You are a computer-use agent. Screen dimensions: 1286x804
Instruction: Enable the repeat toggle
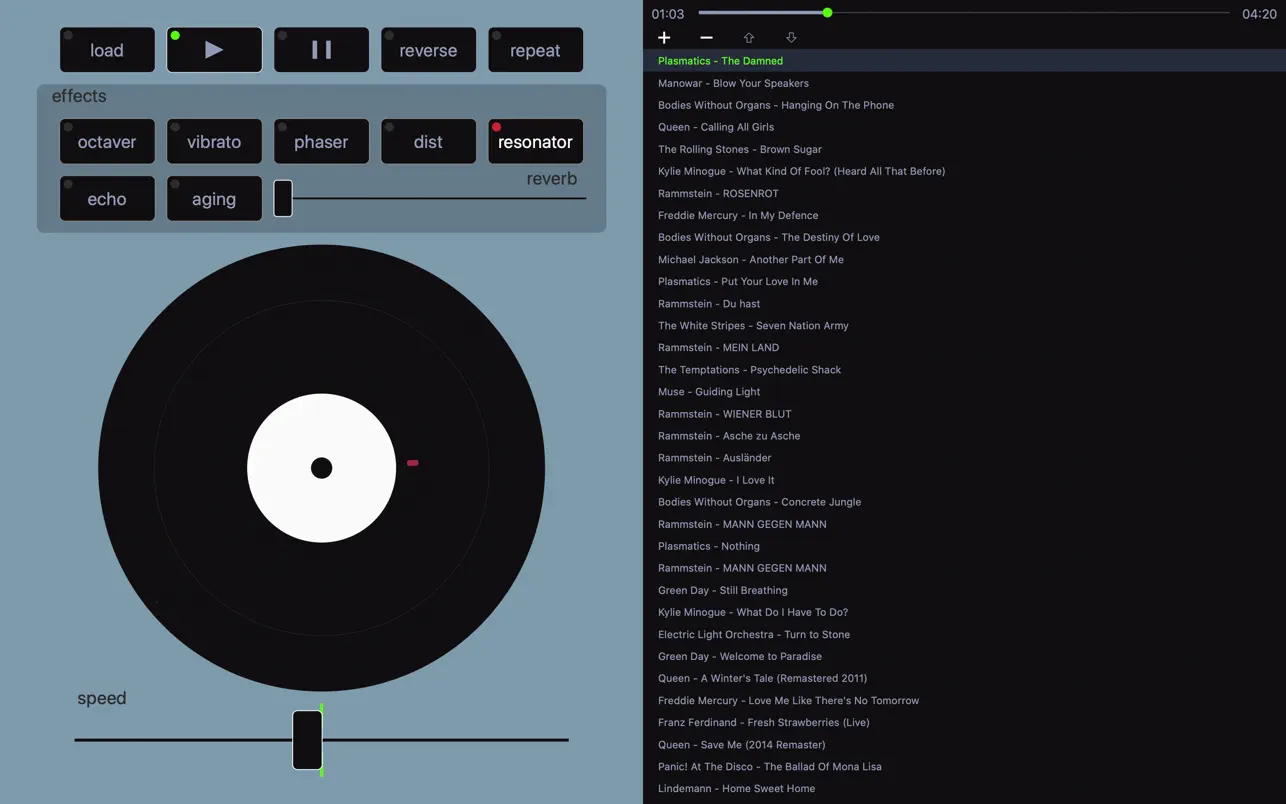(535, 50)
